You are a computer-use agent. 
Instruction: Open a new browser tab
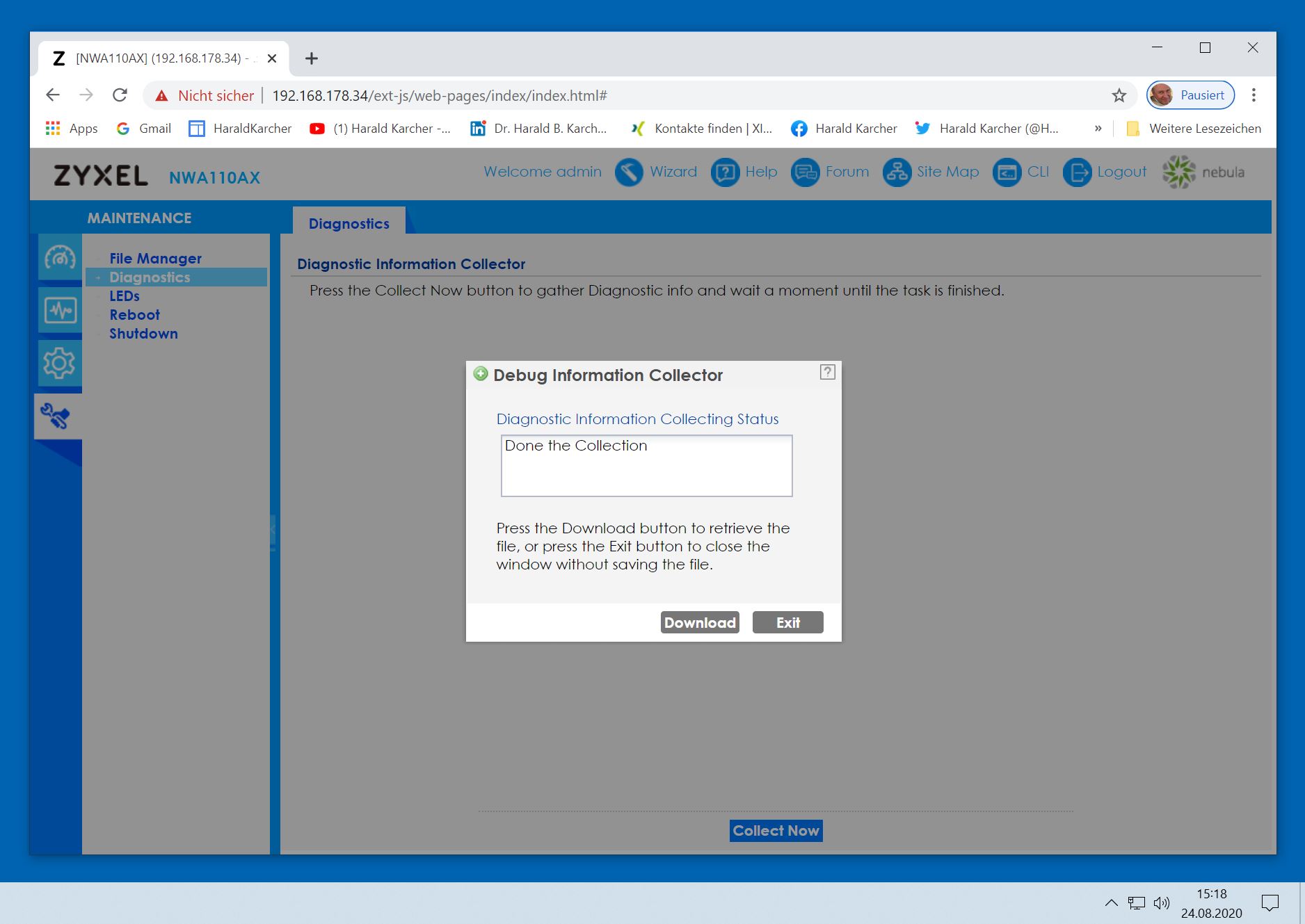tap(312, 58)
